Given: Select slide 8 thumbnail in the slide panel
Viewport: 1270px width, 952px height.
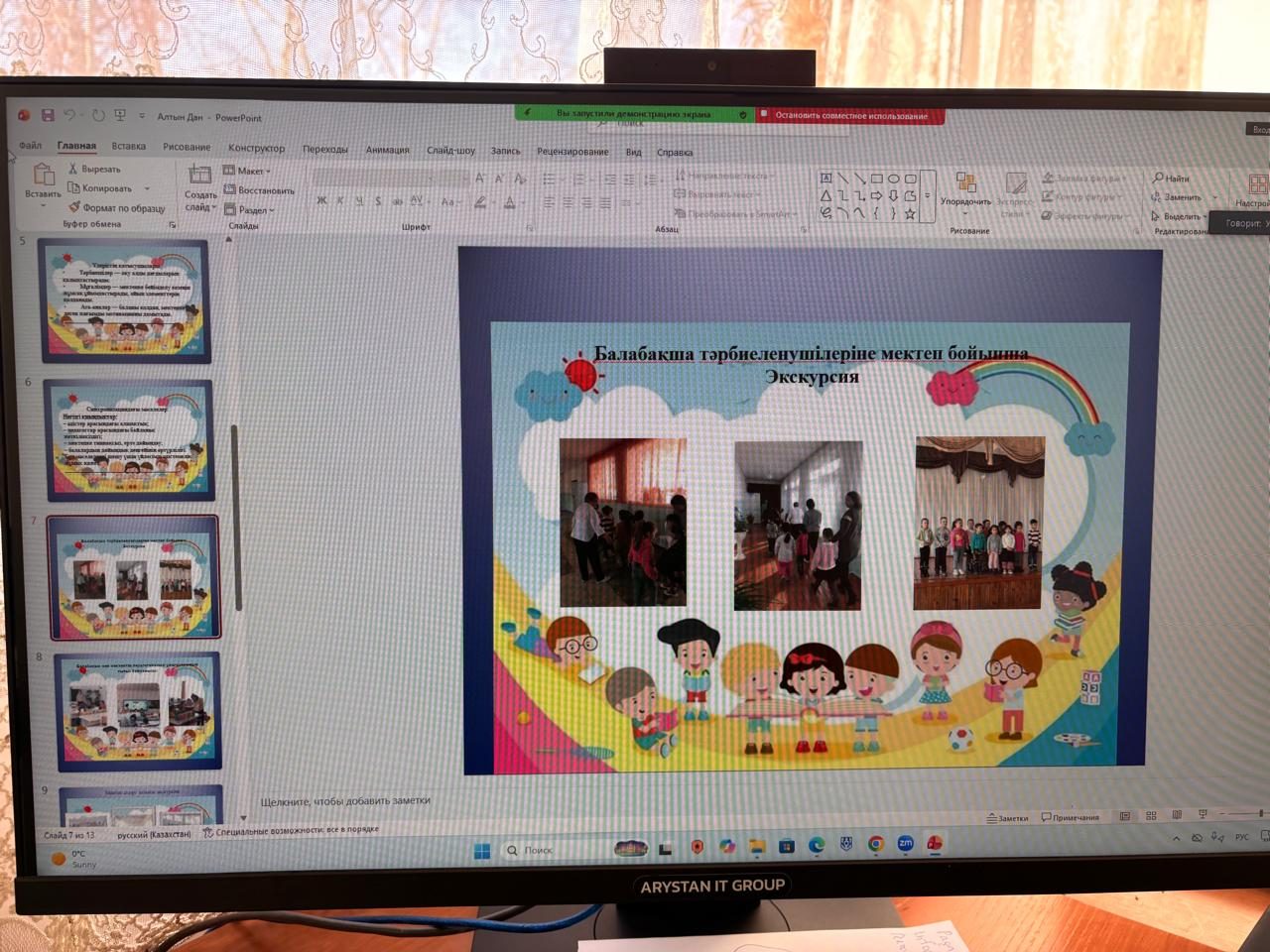Looking at the screenshot, I should (x=138, y=710).
